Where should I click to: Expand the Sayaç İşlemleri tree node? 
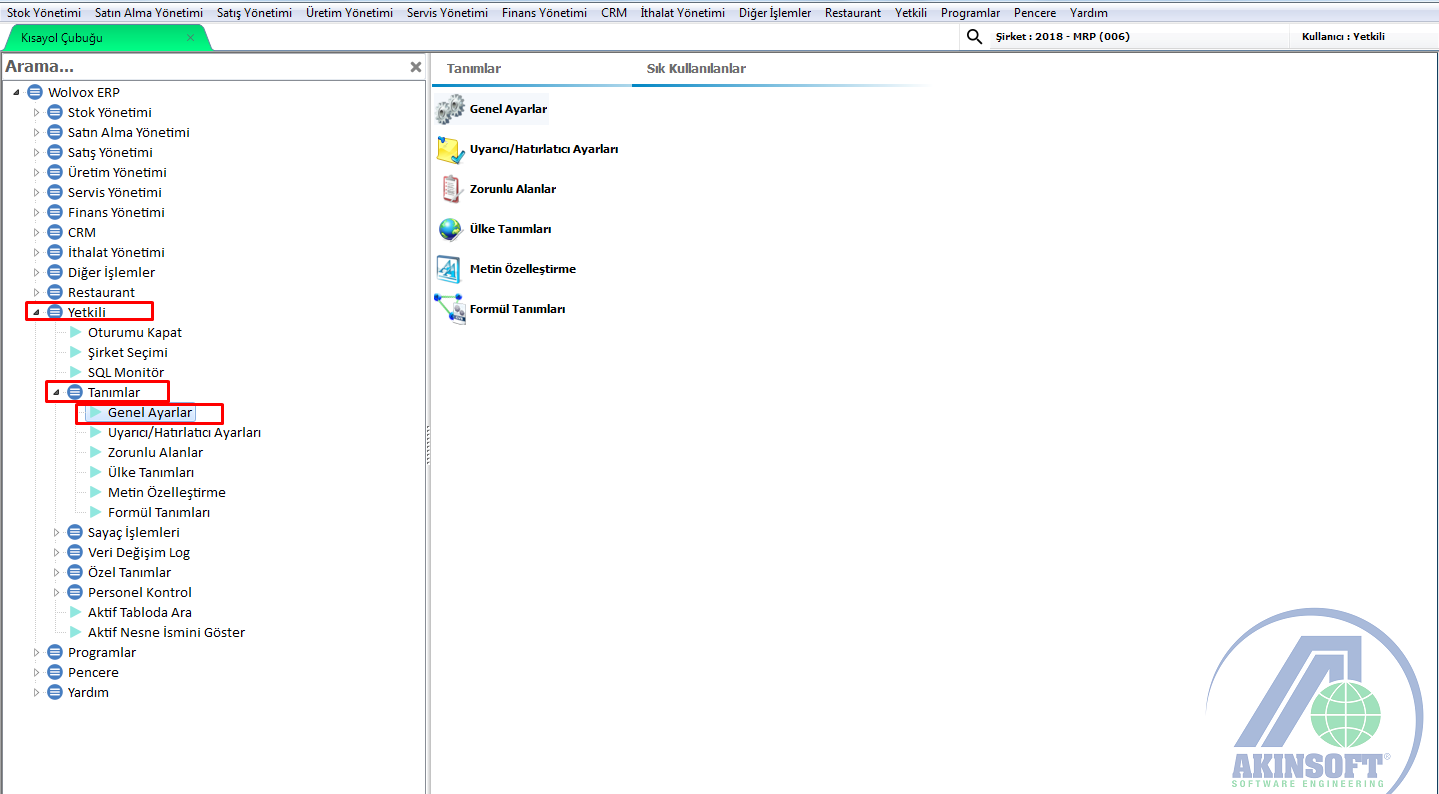tap(57, 532)
